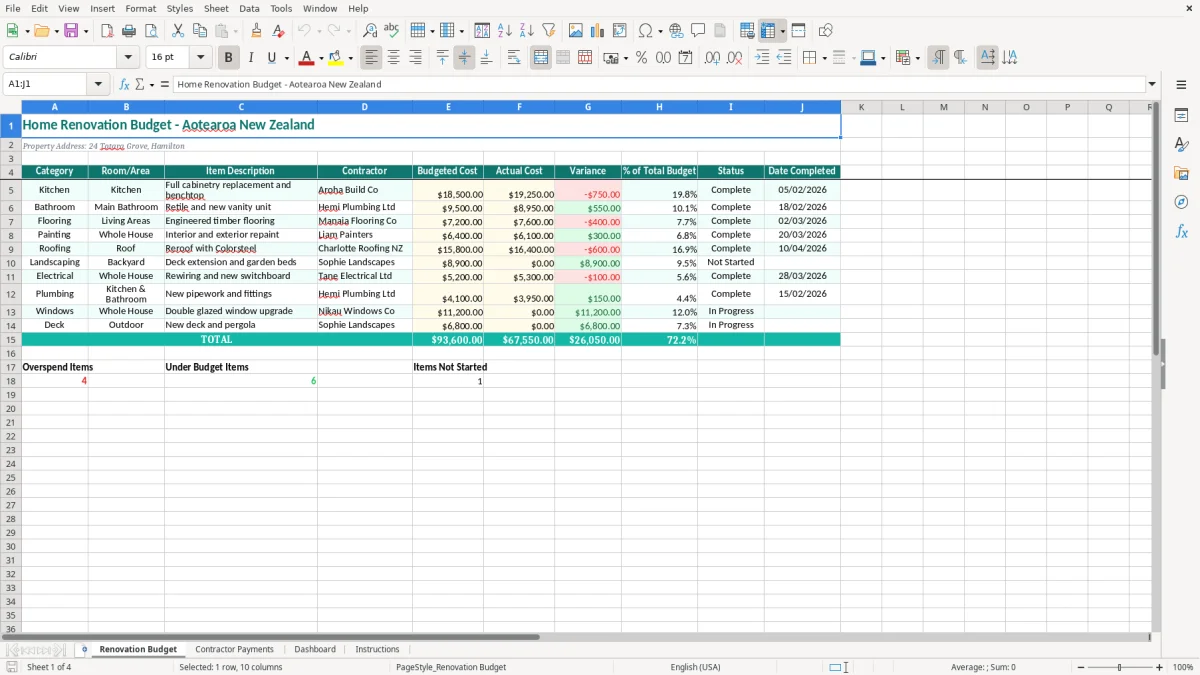Toggle Center Vertically alignment
This screenshot has width=1200, height=675.
(x=464, y=58)
